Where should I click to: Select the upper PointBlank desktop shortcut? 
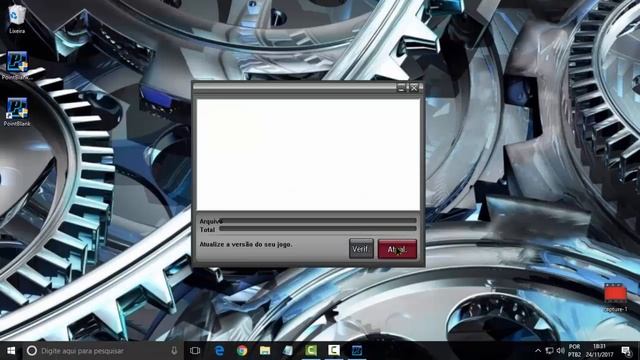17,65
